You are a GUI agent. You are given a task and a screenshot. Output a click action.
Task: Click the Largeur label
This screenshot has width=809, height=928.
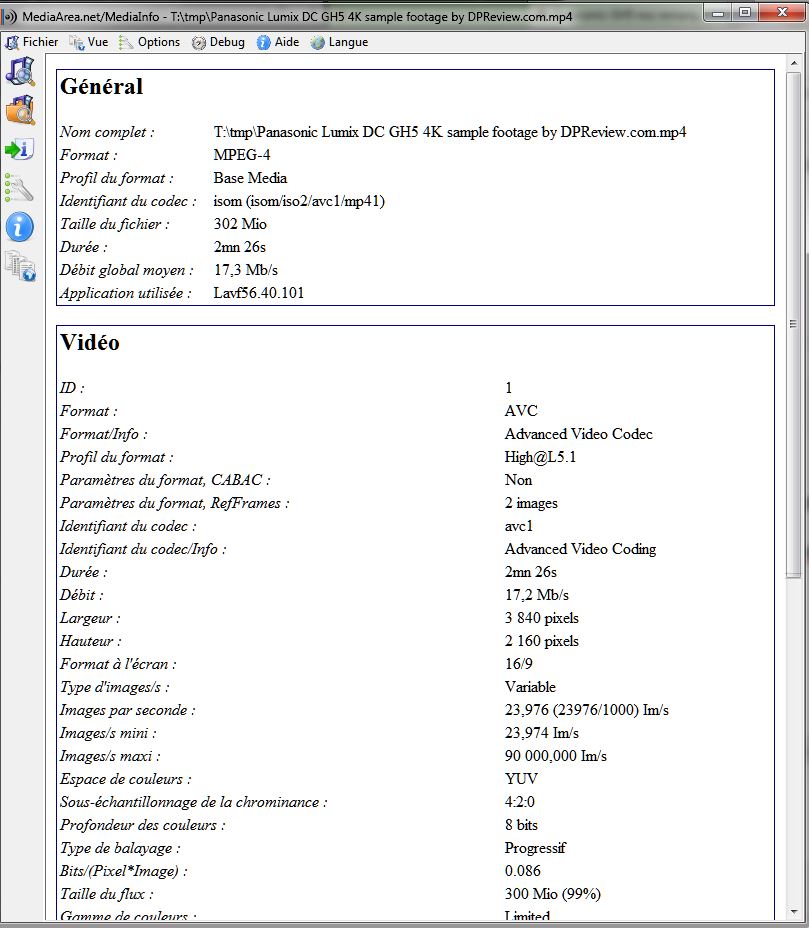89,618
